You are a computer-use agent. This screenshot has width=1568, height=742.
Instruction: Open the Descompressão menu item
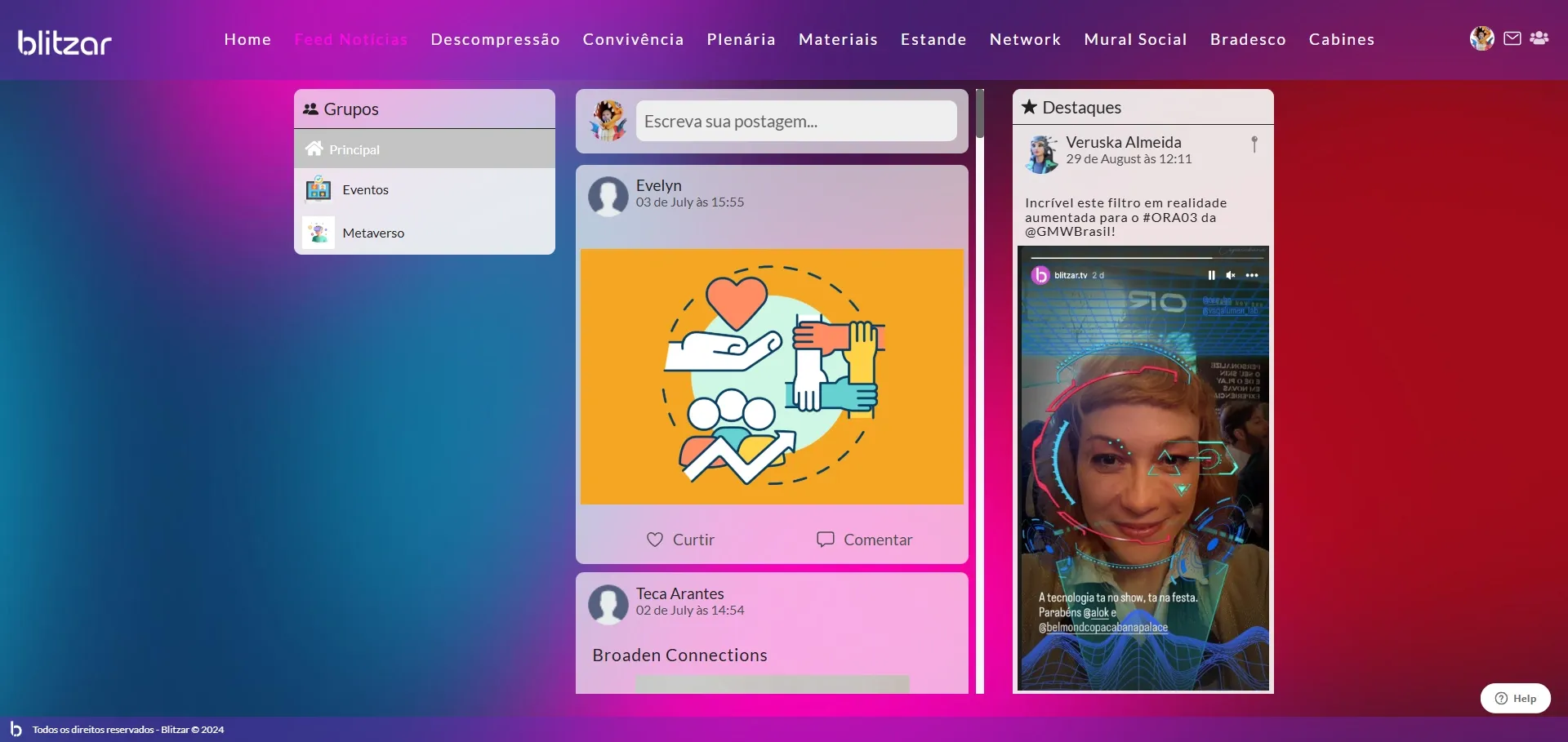[x=495, y=39]
